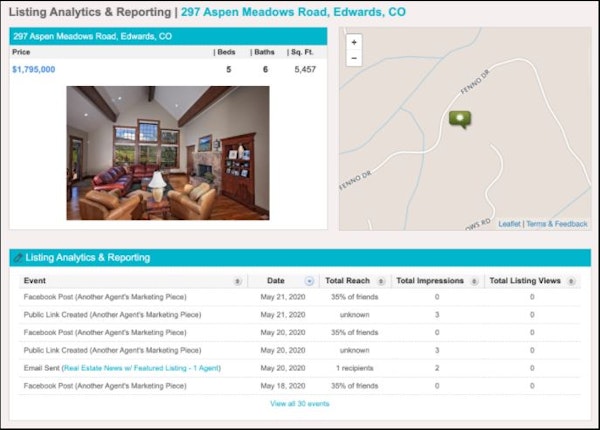The height and width of the screenshot is (430, 600).
Task: Click the $1,795,000 price link
Action: click(x=34, y=69)
